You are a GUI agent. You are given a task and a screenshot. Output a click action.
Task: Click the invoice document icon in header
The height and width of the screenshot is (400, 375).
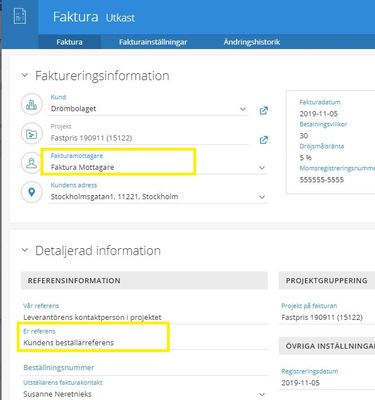pyautogui.click(x=20, y=16)
